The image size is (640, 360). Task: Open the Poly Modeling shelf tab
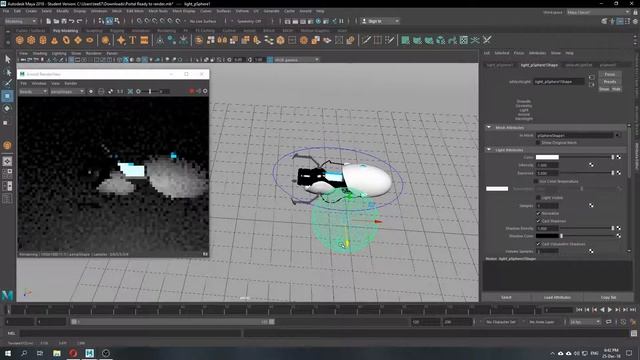(x=65, y=31)
